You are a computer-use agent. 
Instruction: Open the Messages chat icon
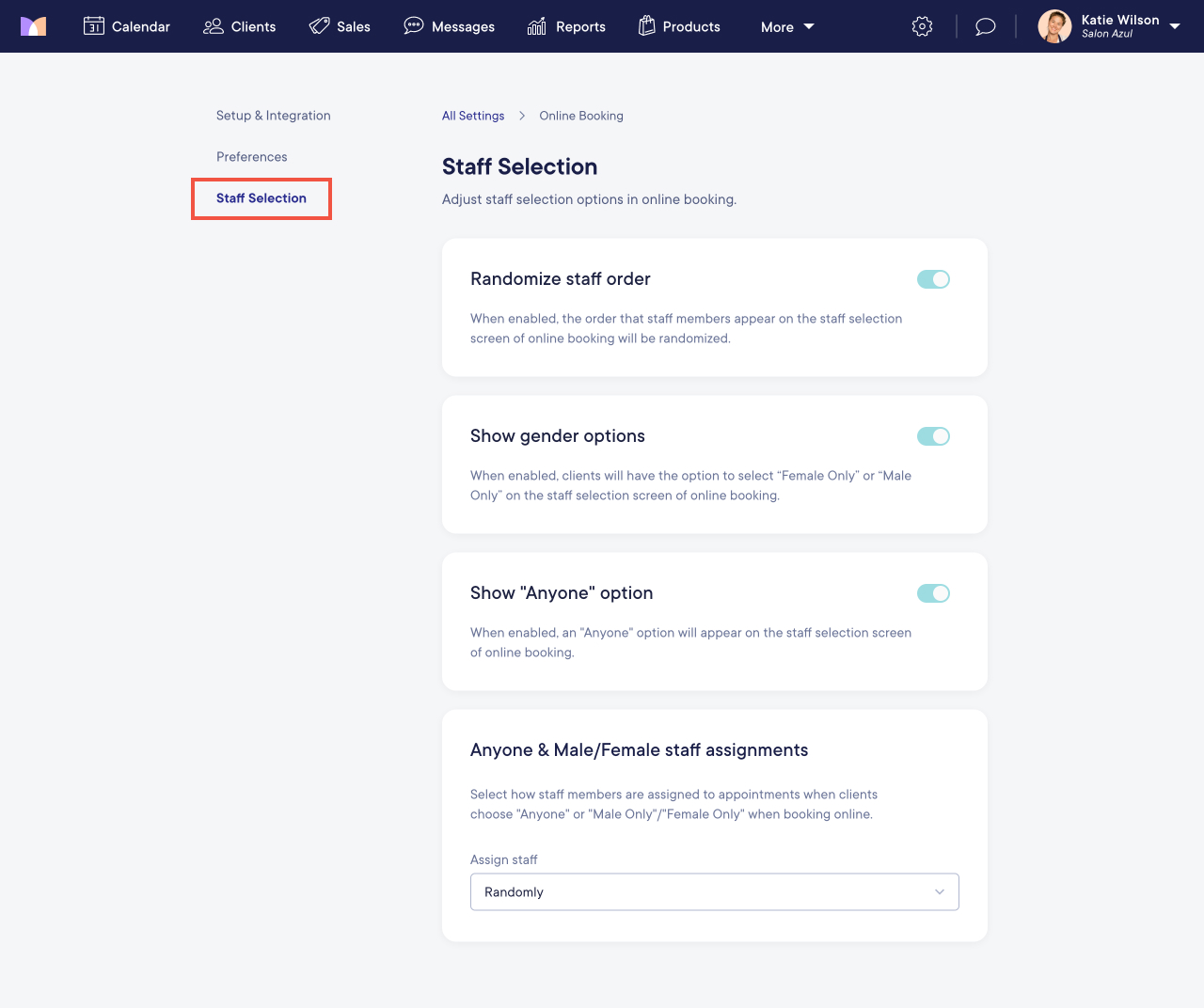[414, 26]
